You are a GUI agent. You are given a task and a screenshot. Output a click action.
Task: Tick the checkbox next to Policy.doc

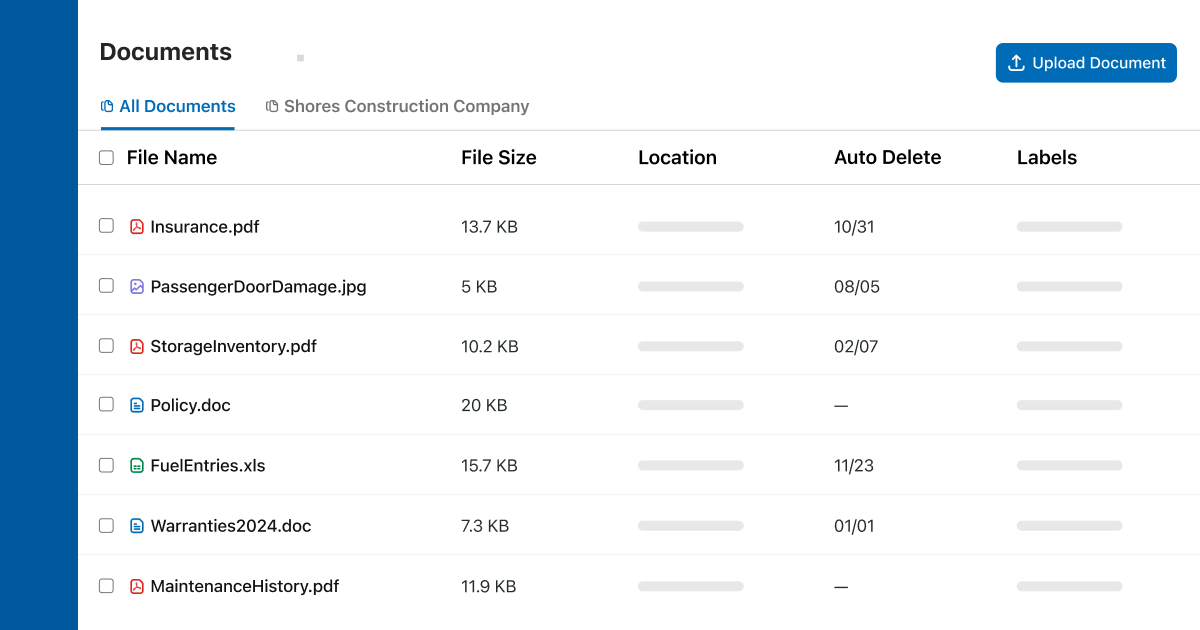[106, 405]
